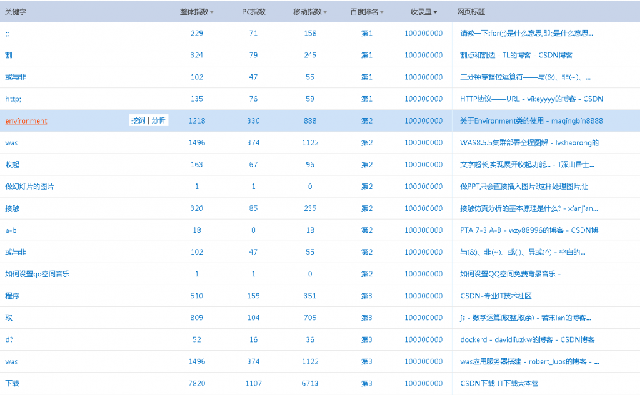The height and width of the screenshot is (395, 640).
Task: Open the 程序 keyword link
Action: coord(12,296)
